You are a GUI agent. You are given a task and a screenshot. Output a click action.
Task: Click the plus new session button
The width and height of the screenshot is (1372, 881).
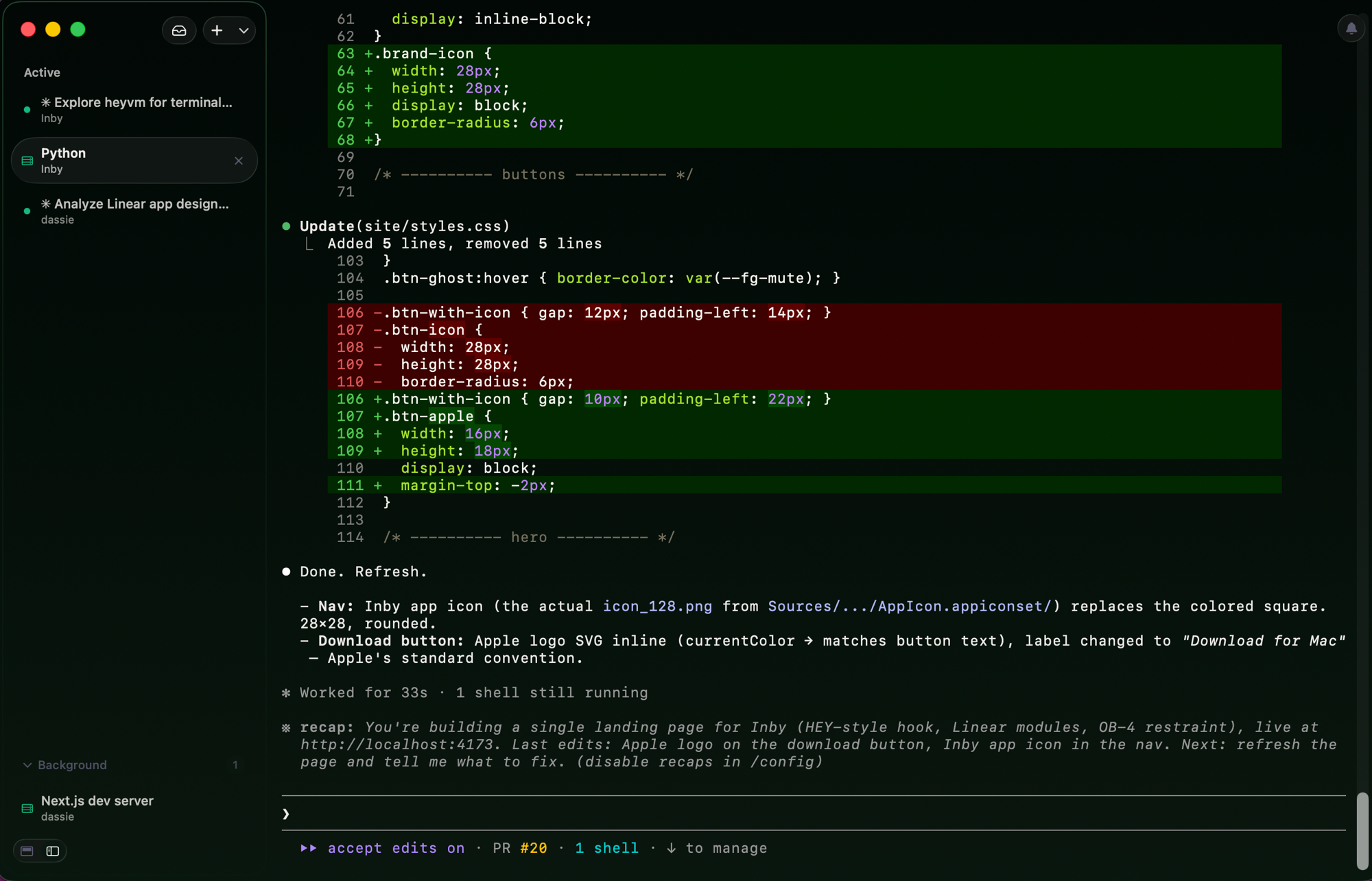(217, 30)
